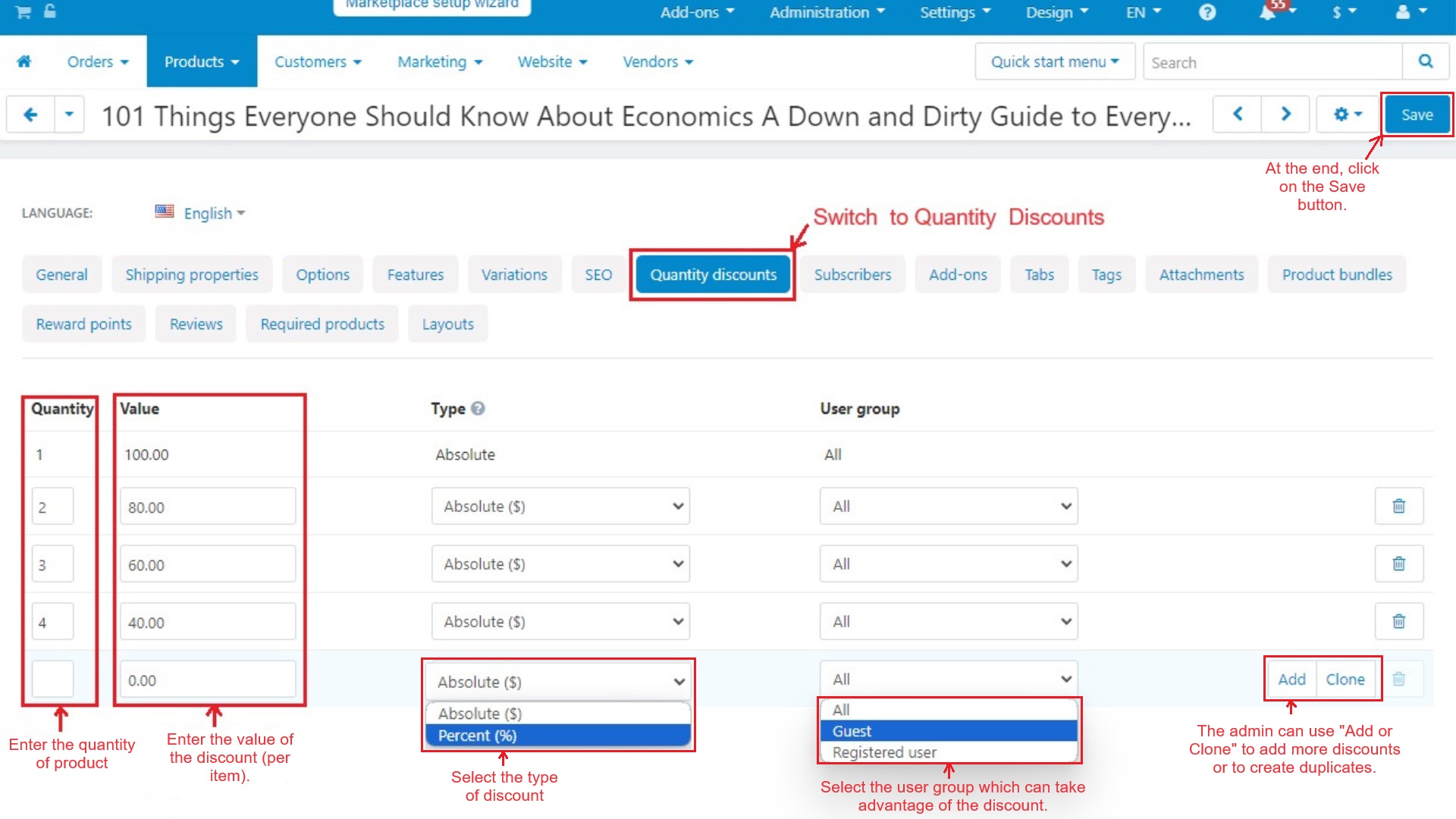Click Clone to duplicate discount row
The height and width of the screenshot is (819, 1456).
(1345, 679)
